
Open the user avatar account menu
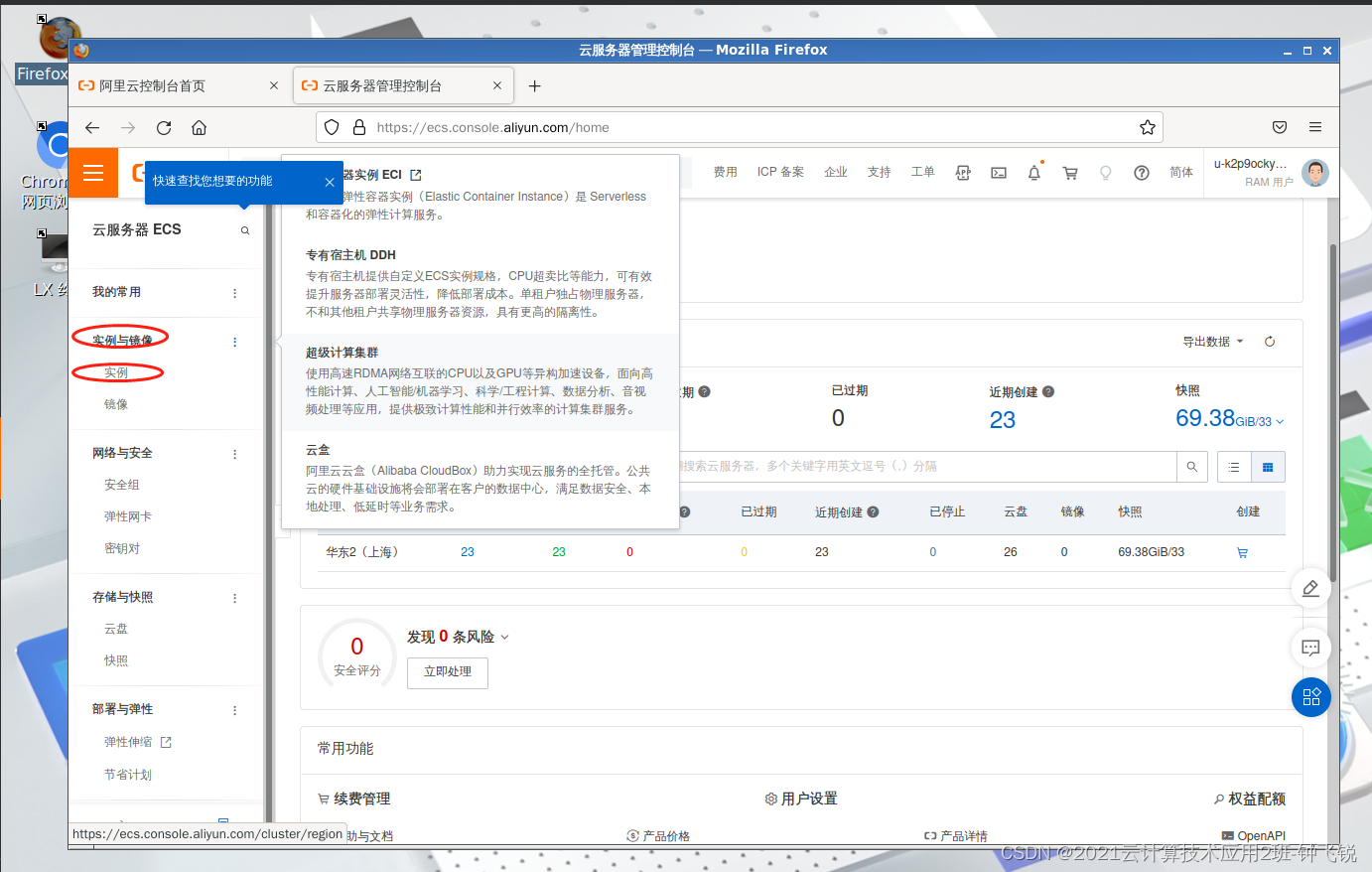1315,173
